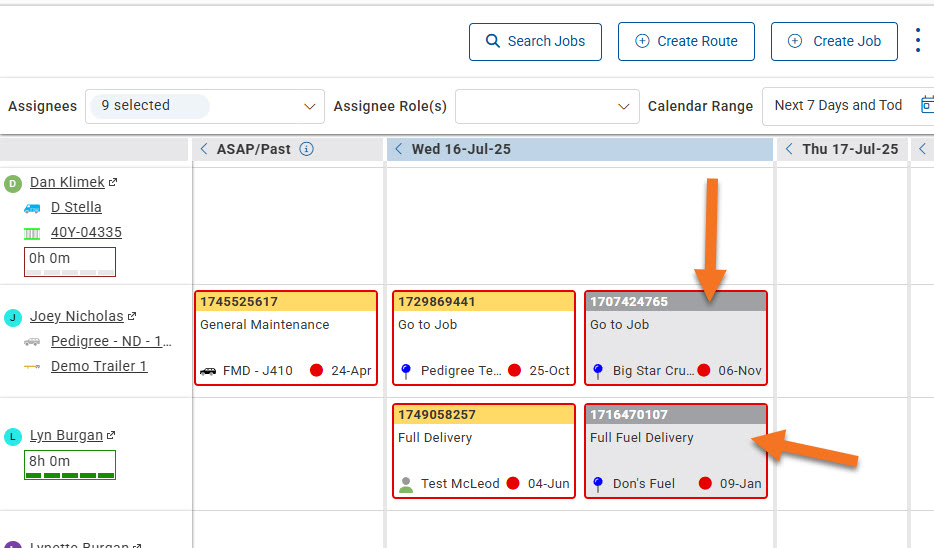Click the trailer icon beside Demo Trailer 1

point(32,367)
